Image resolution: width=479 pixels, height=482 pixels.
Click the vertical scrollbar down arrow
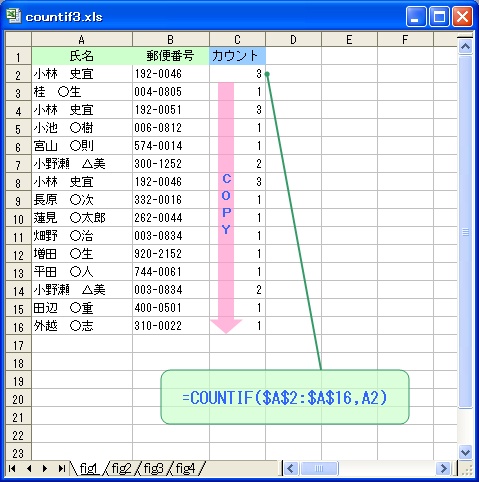(x=465, y=452)
